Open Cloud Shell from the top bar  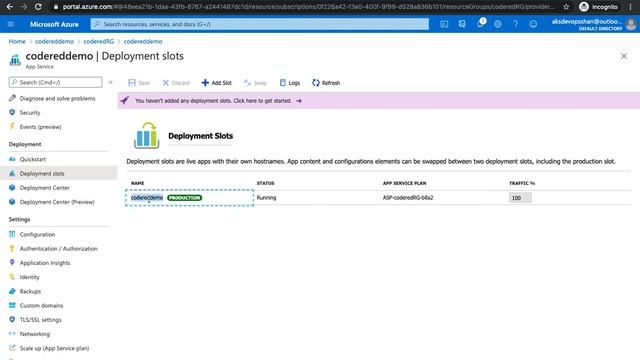(444, 24)
